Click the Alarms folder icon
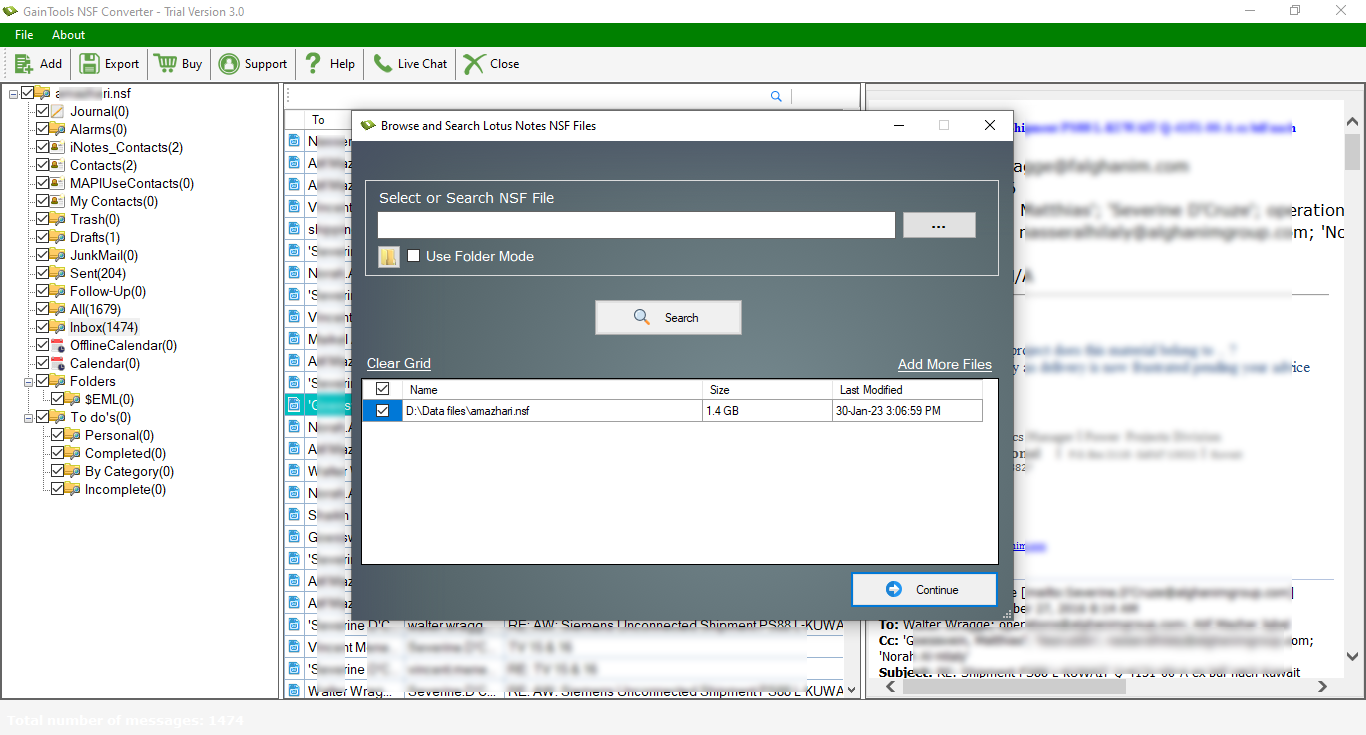This screenshot has height=735, width=1366. click(58, 129)
